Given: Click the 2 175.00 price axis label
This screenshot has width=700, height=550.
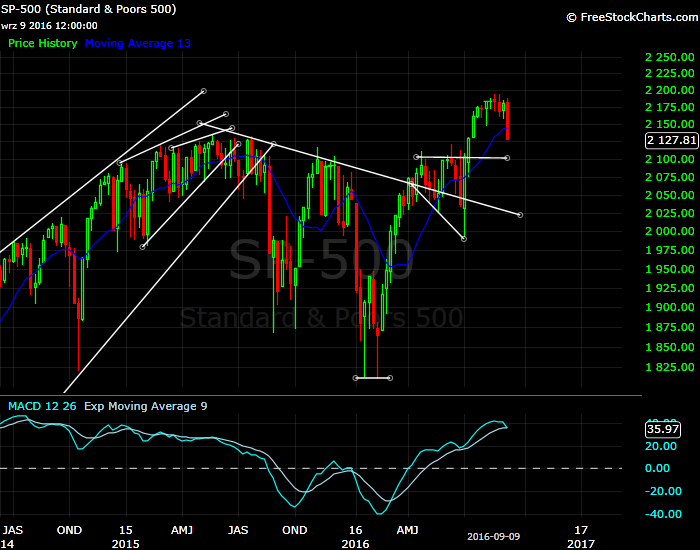Looking at the screenshot, I should pyautogui.click(x=670, y=107).
